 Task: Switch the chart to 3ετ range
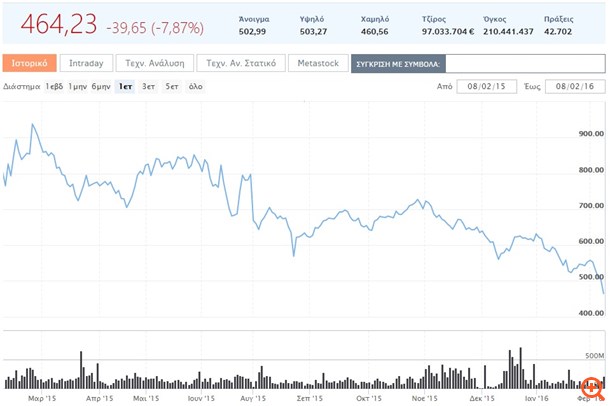click(x=148, y=87)
